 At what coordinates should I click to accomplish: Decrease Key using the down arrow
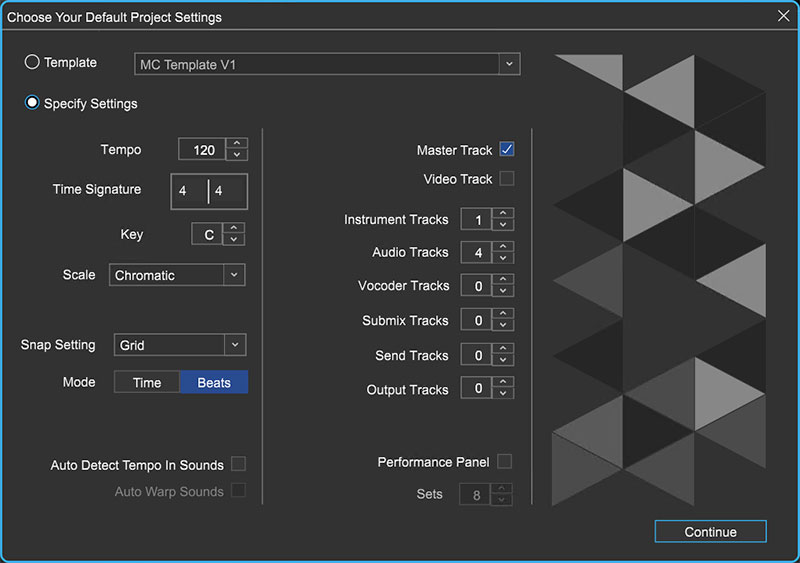(234, 240)
